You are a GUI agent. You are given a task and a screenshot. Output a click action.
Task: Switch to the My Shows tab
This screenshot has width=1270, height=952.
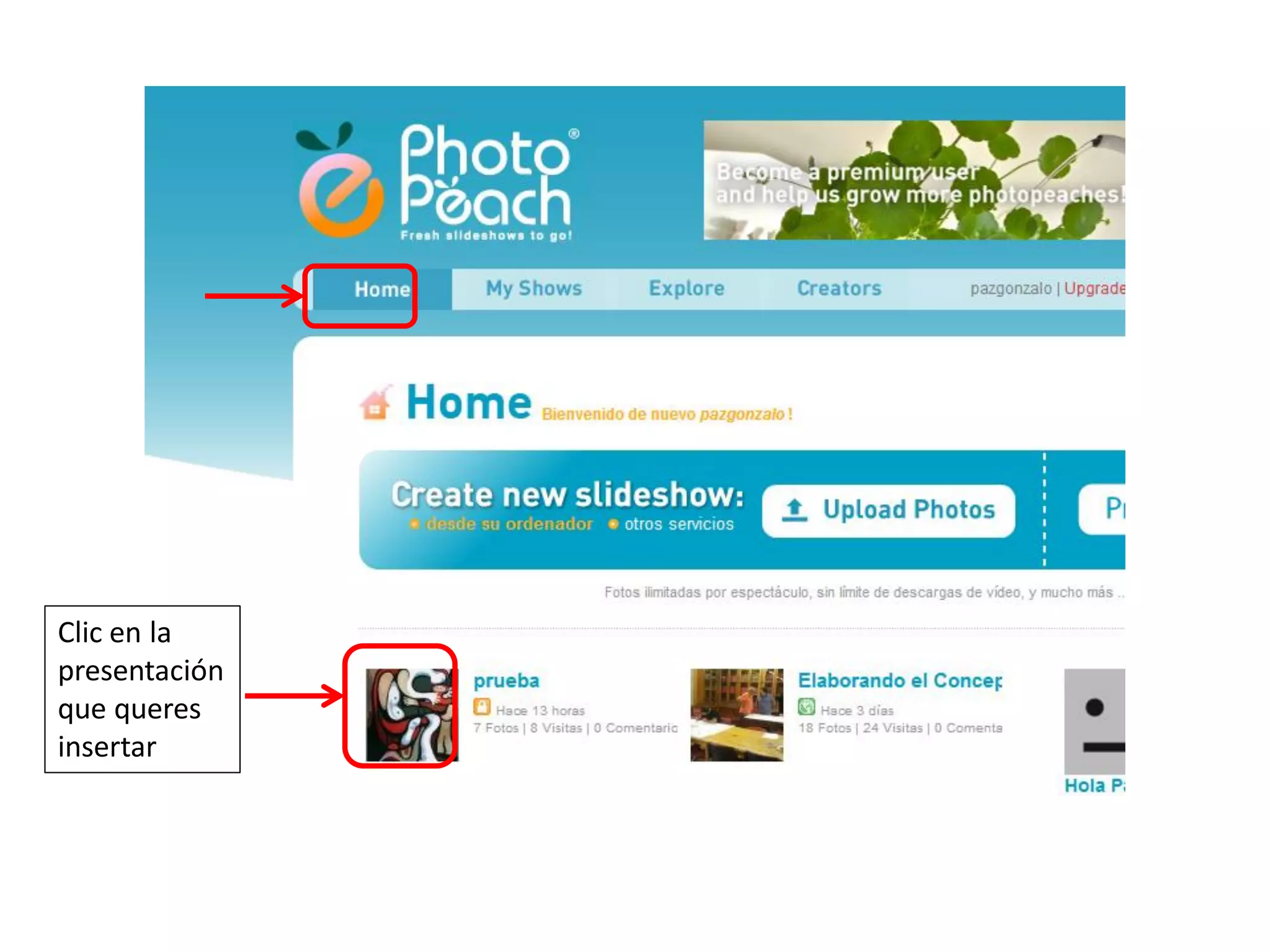click(x=534, y=288)
